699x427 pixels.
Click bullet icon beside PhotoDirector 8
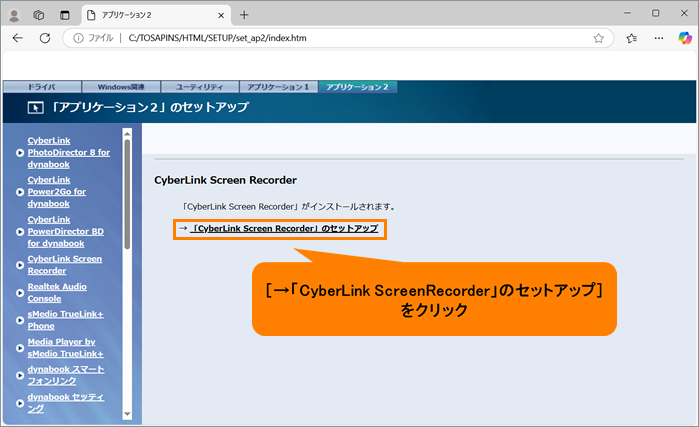pos(20,153)
